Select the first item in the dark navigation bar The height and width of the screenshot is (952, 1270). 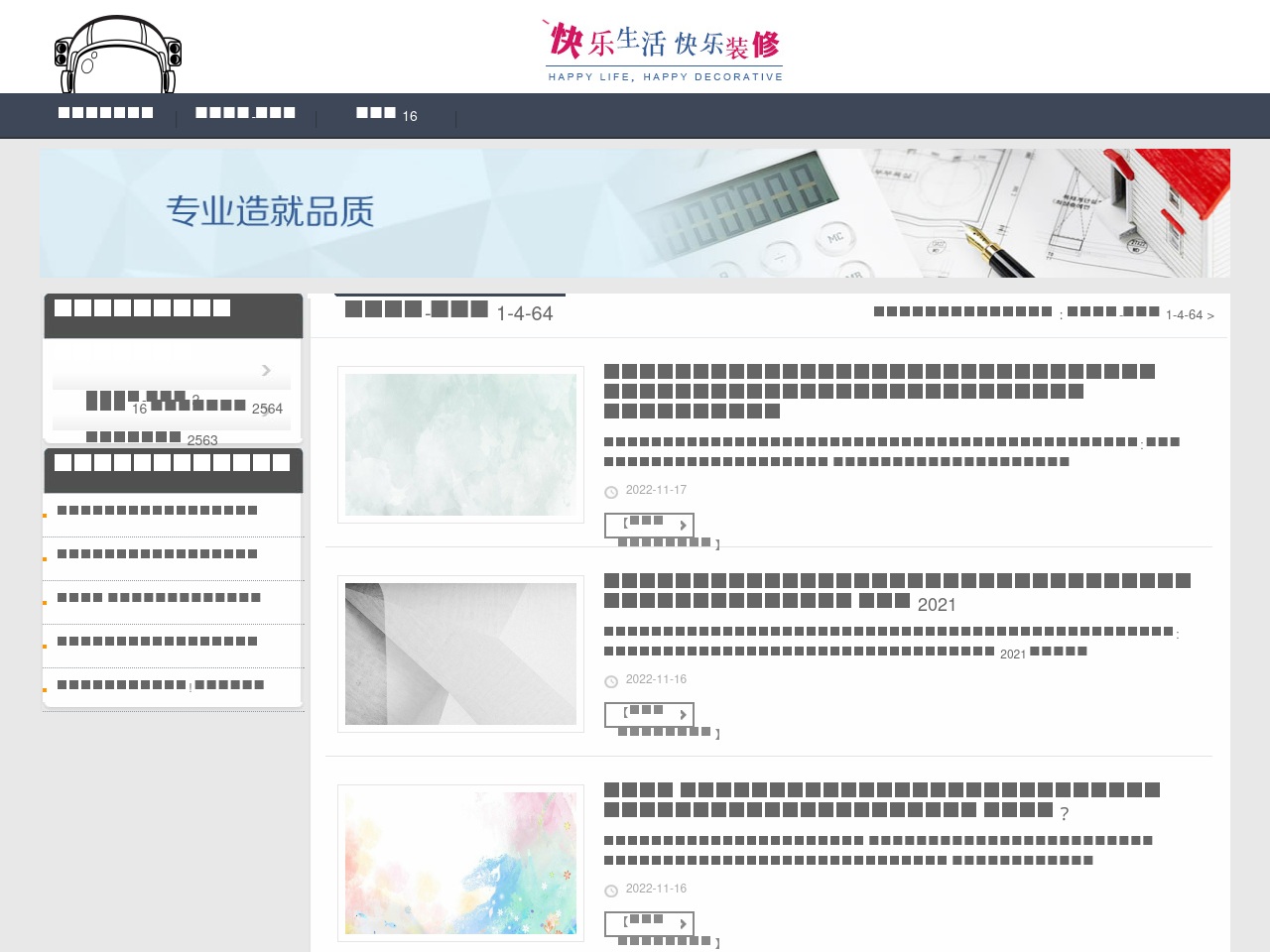click(105, 113)
